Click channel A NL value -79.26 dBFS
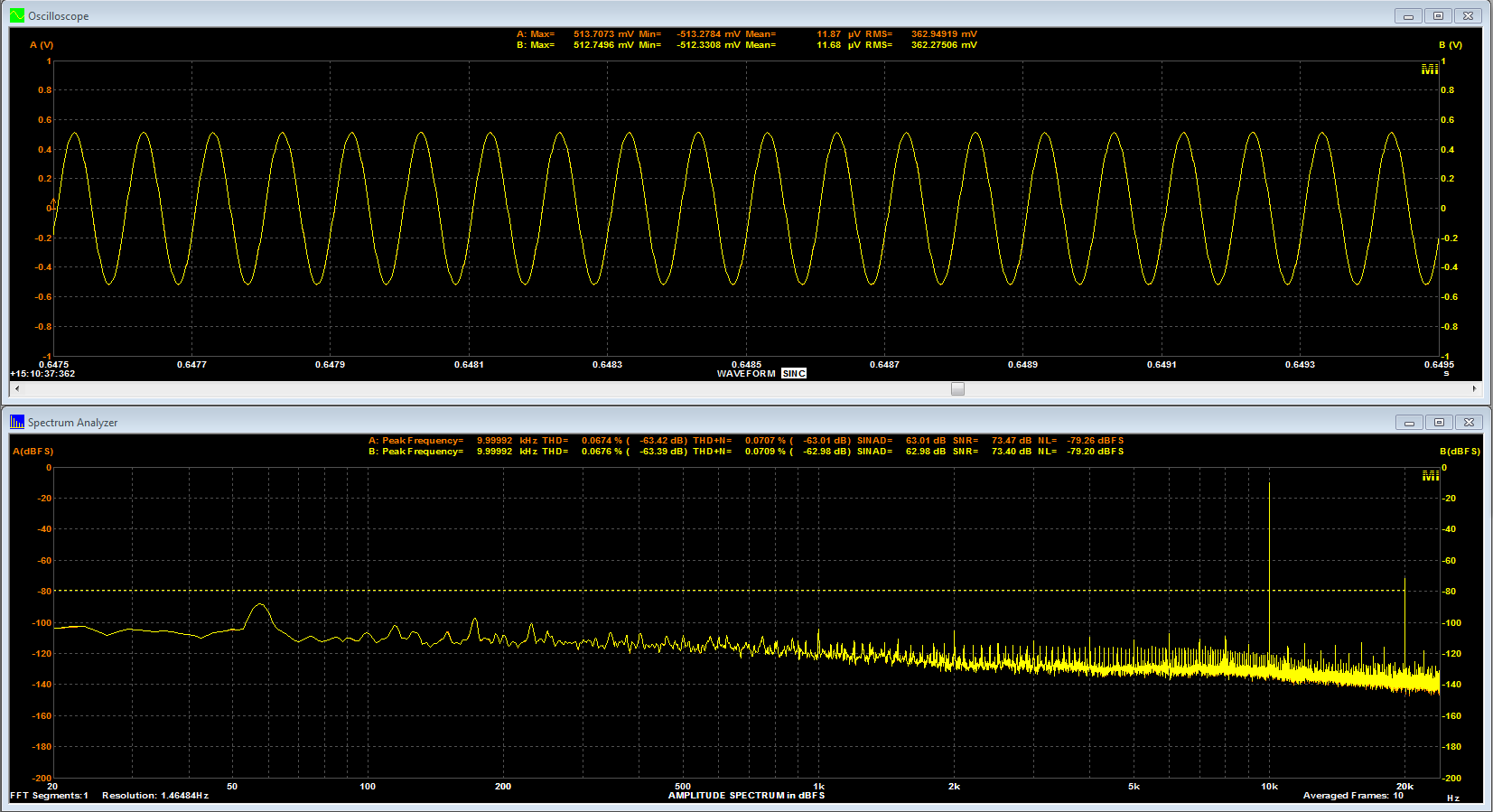The image size is (1493, 812). pyautogui.click(x=1096, y=441)
